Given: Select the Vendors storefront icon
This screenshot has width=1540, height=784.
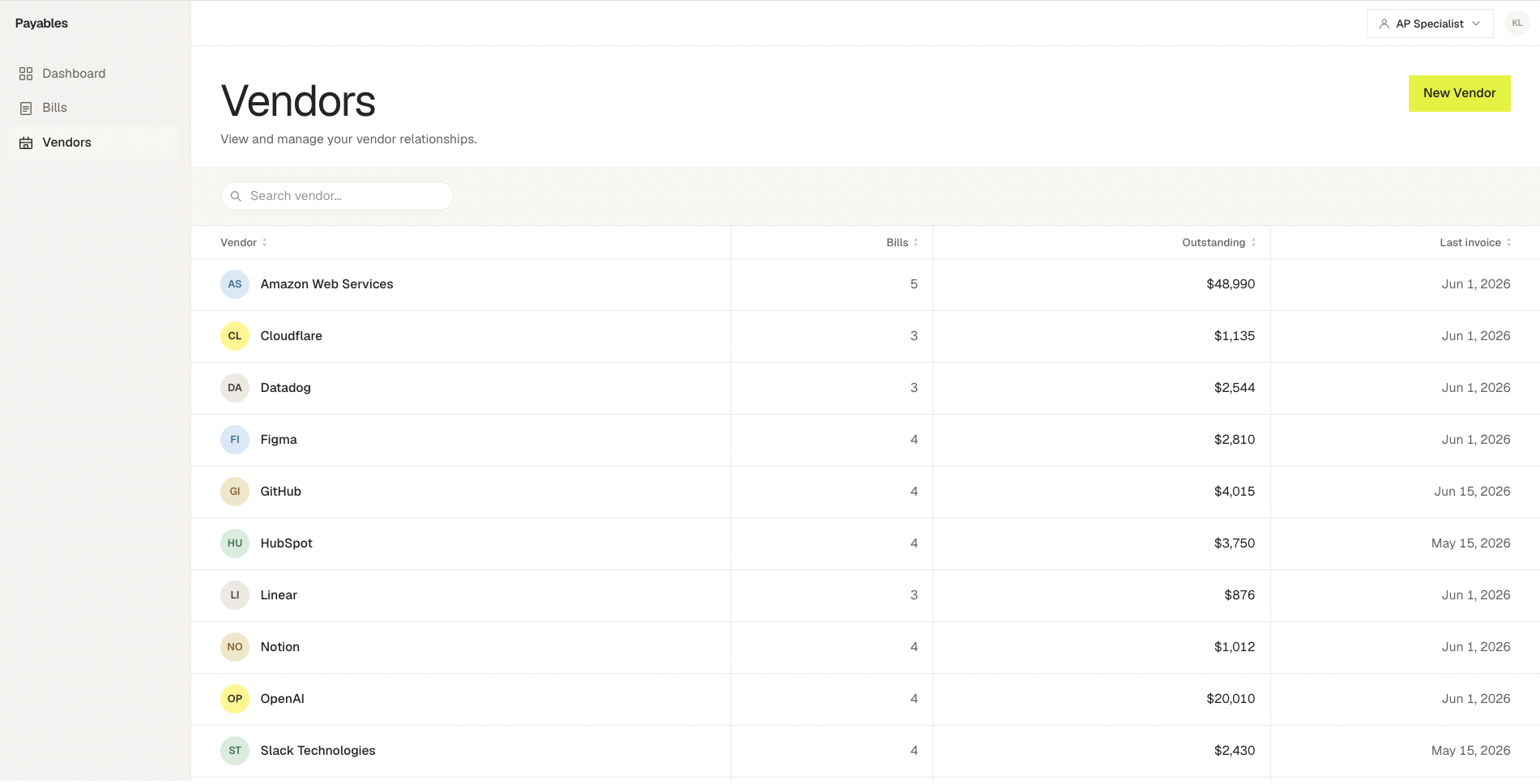Looking at the screenshot, I should click(x=26, y=143).
